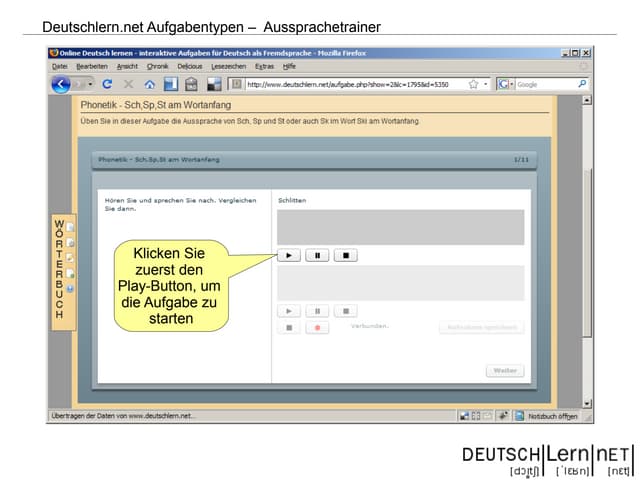The image size is (640, 480).
Task: Open the Delicious menu
Action: tap(189, 66)
